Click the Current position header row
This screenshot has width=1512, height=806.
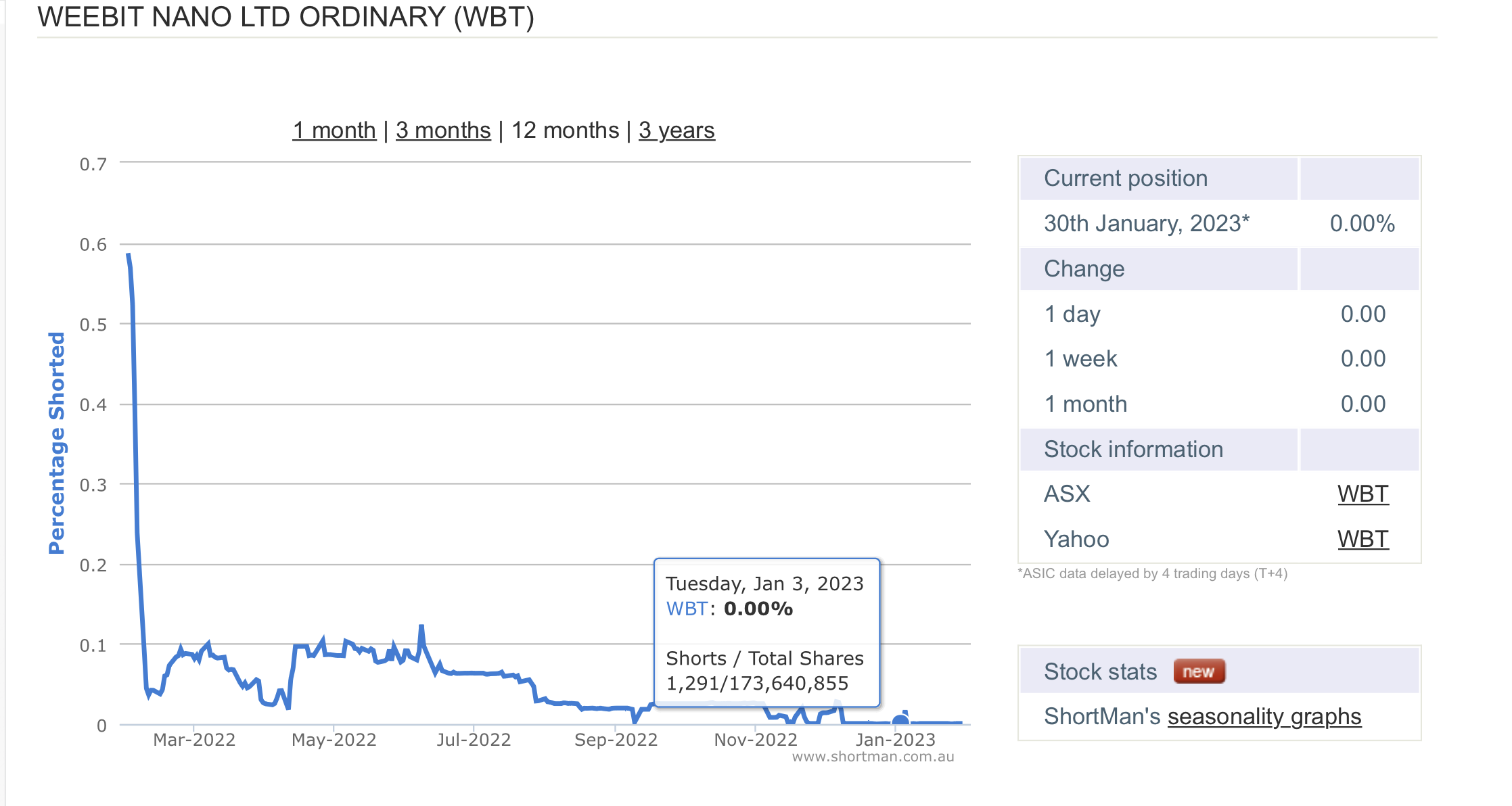pyautogui.click(x=1126, y=179)
